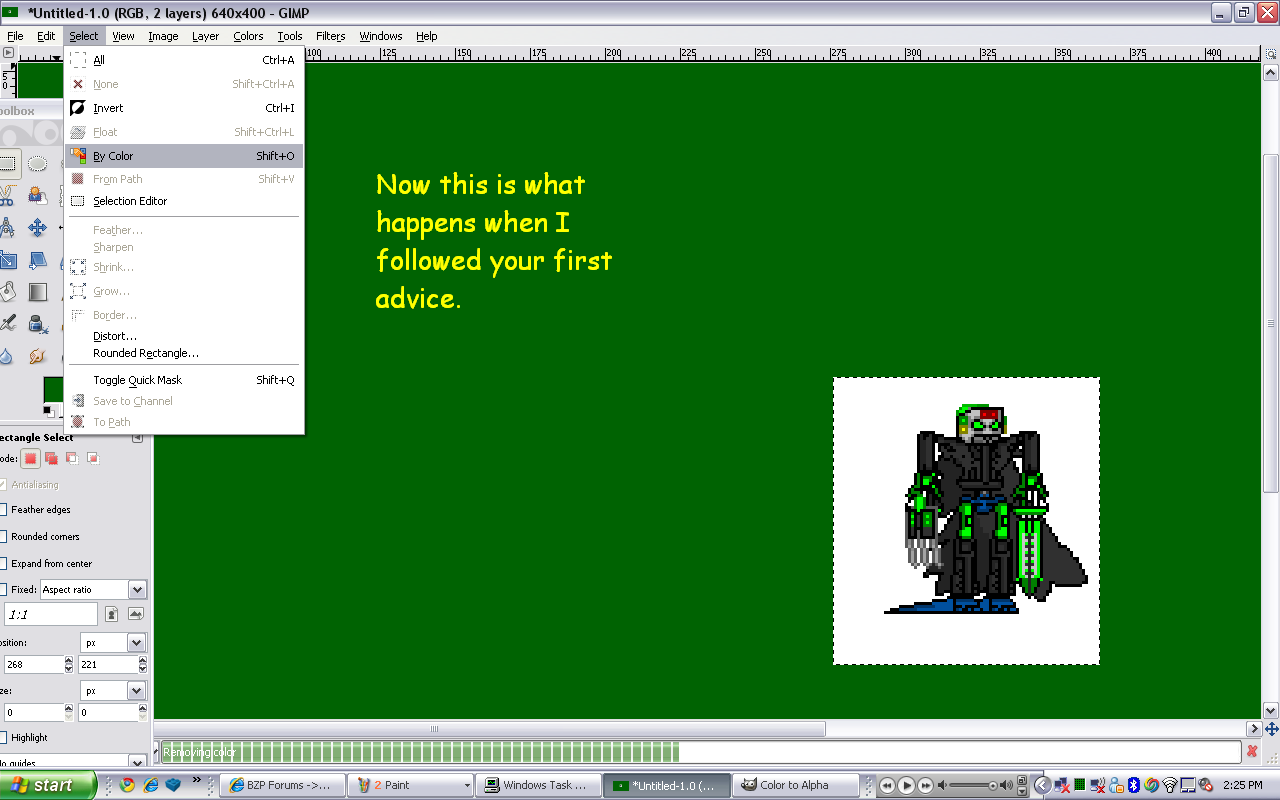
Task: Switch to Windows Task Manager taskbar button
Action: click(x=538, y=785)
